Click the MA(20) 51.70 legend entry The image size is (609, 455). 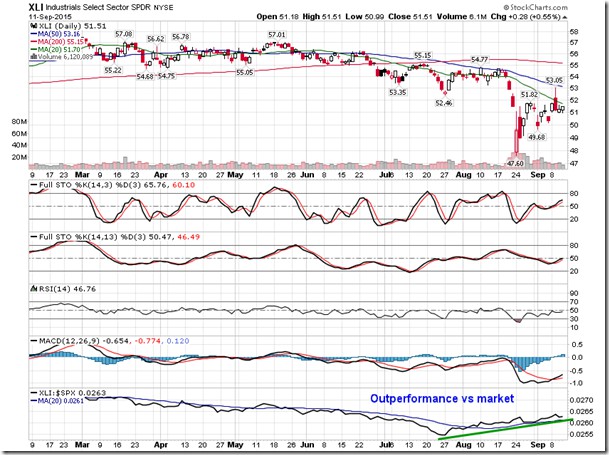(x=58, y=49)
